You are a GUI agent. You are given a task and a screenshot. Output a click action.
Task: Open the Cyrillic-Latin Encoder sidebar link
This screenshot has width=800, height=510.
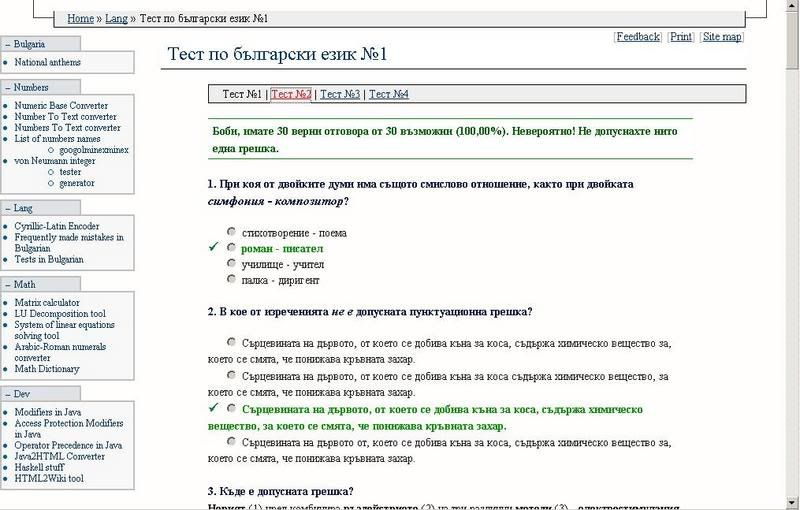[x=56, y=227]
